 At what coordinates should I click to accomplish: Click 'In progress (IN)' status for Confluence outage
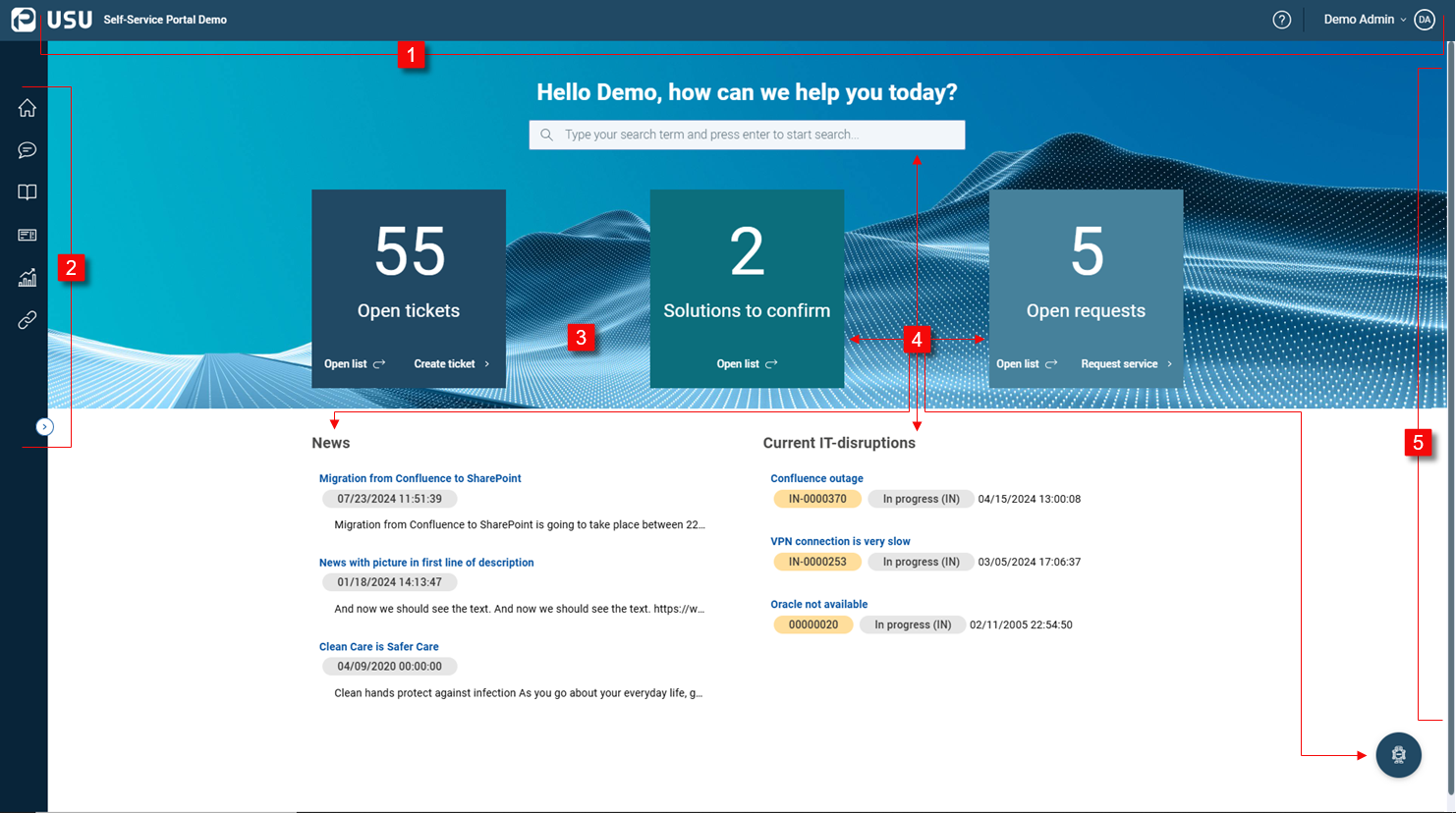coord(921,499)
